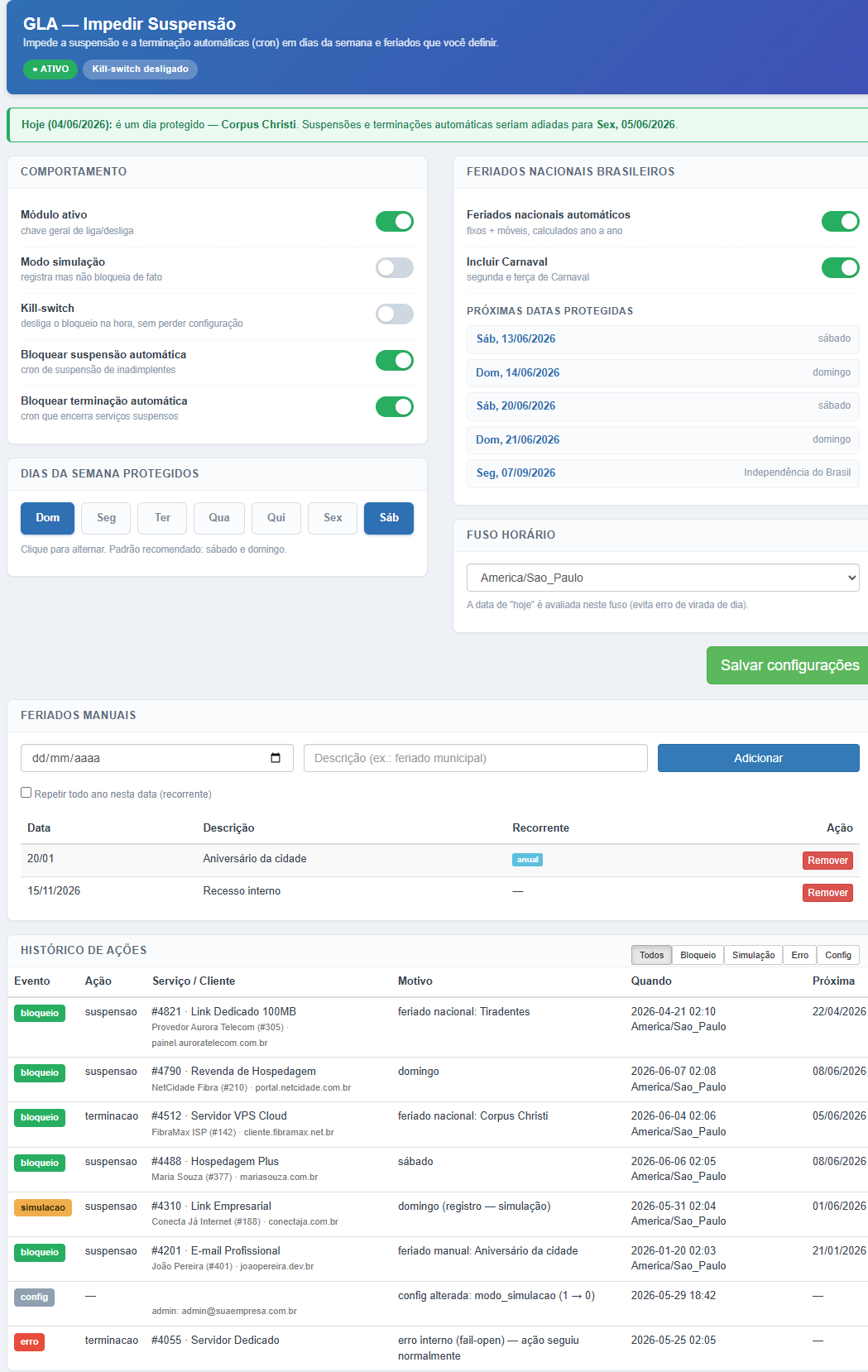This screenshot has height=1372, width=868.
Task: Select Ter as protected weekday
Action: [x=162, y=518]
